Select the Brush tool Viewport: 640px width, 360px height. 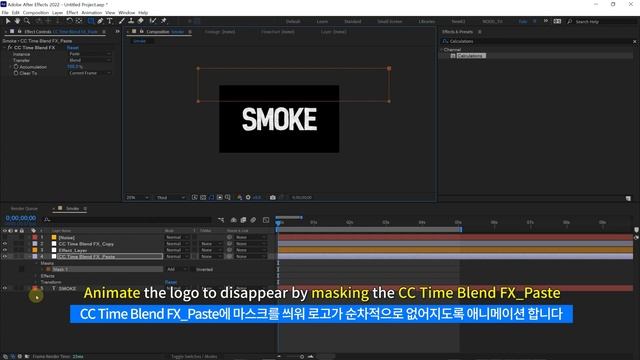tap(122, 21)
